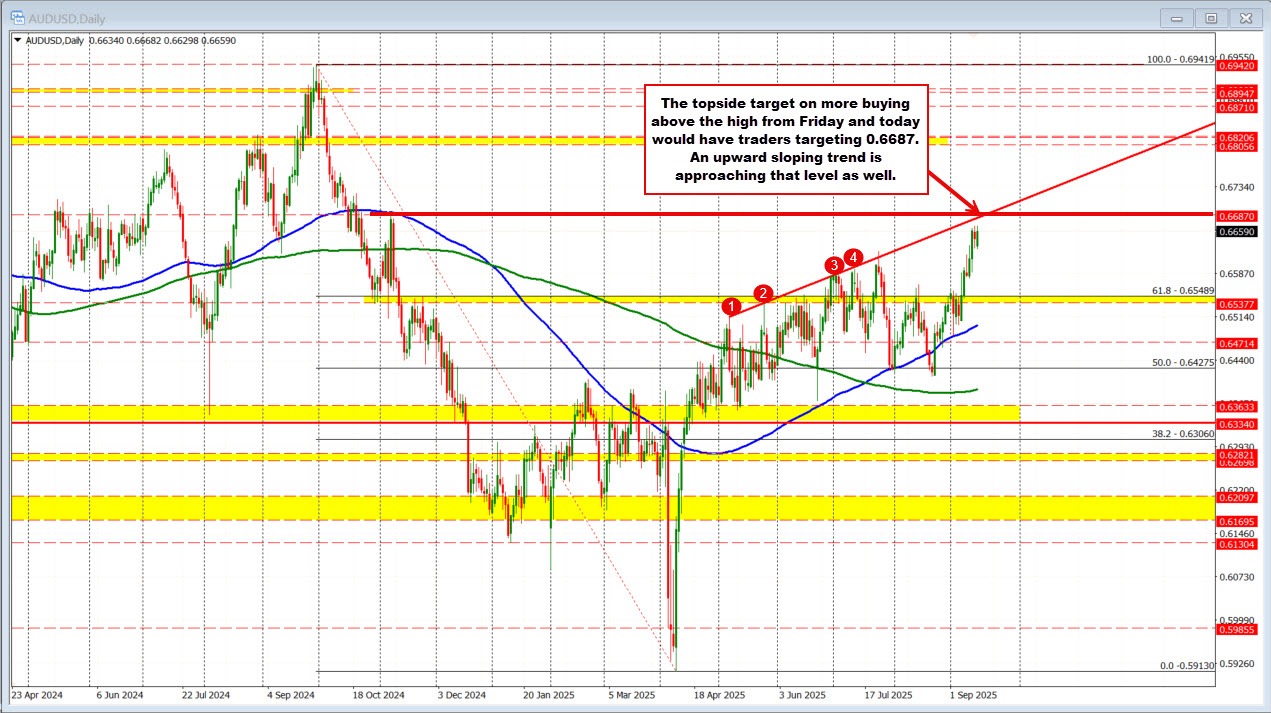Click the 23 Apr 2024 date label
1271x713 pixels.
(36, 693)
